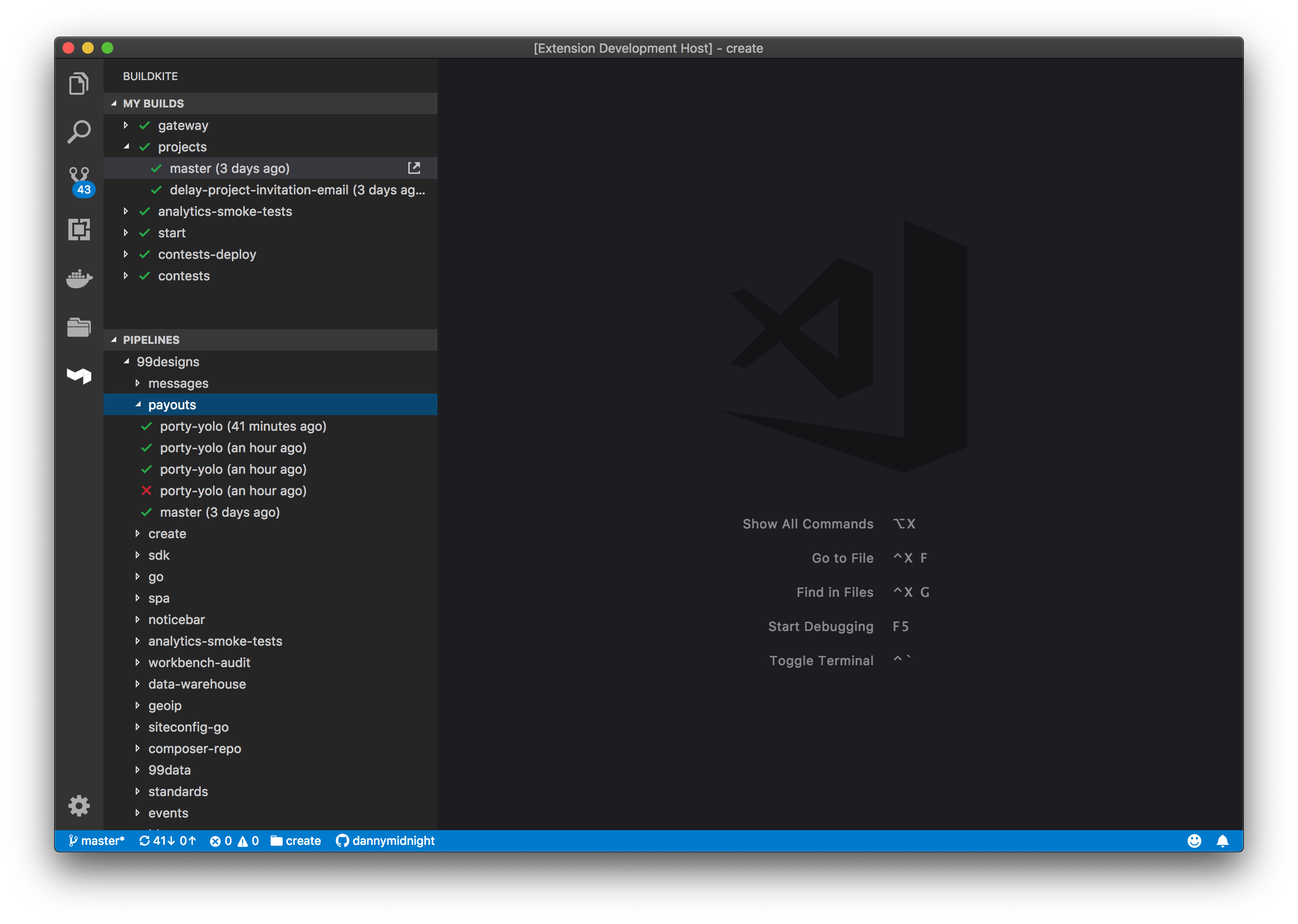This screenshot has width=1298, height=924.
Task: Click dannymidnight GitHub account in status bar
Action: click(x=385, y=840)
